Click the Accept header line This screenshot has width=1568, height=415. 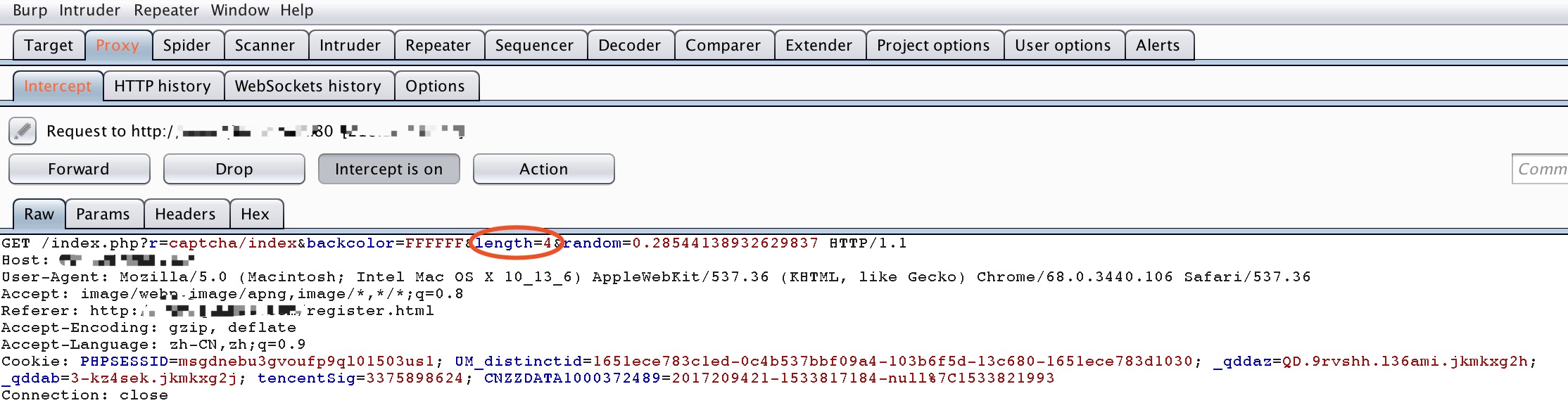coord(232,294)
